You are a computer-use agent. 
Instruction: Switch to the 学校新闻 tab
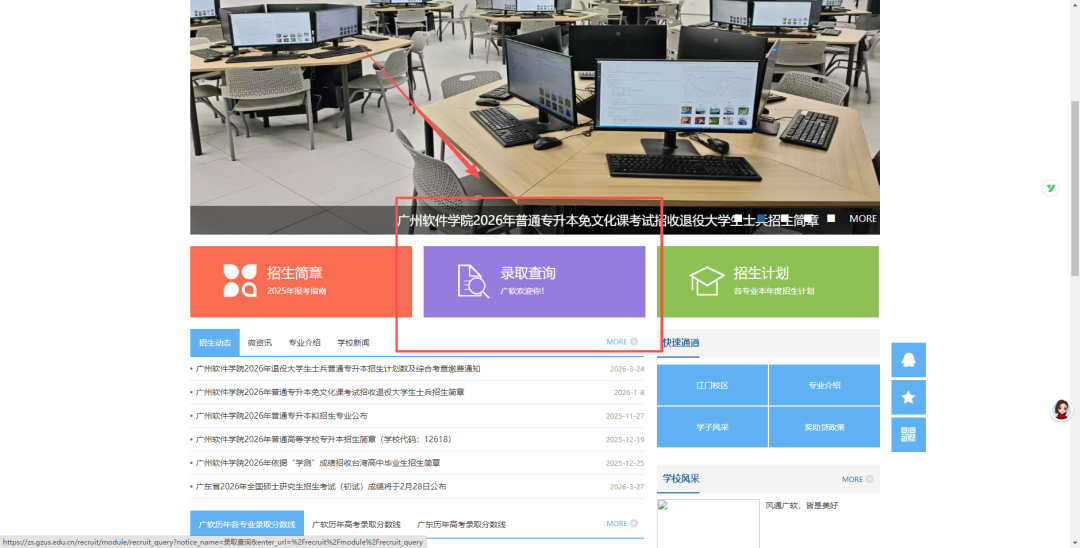click(353, 343)
